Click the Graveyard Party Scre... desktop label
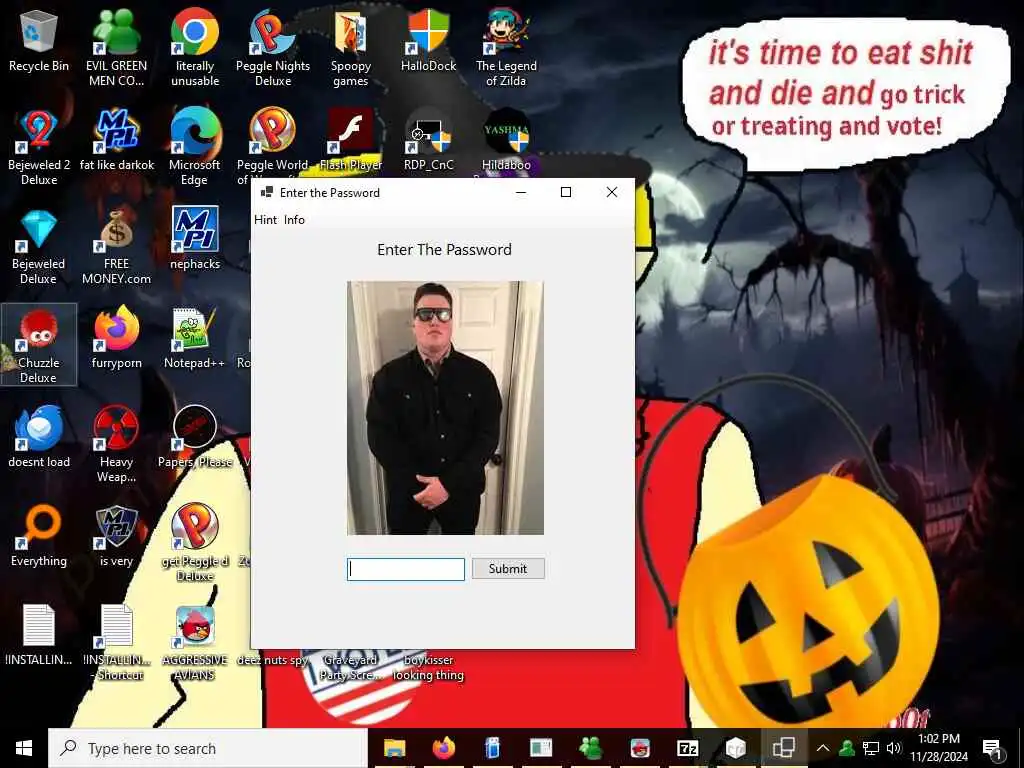 tap(349, 667)
